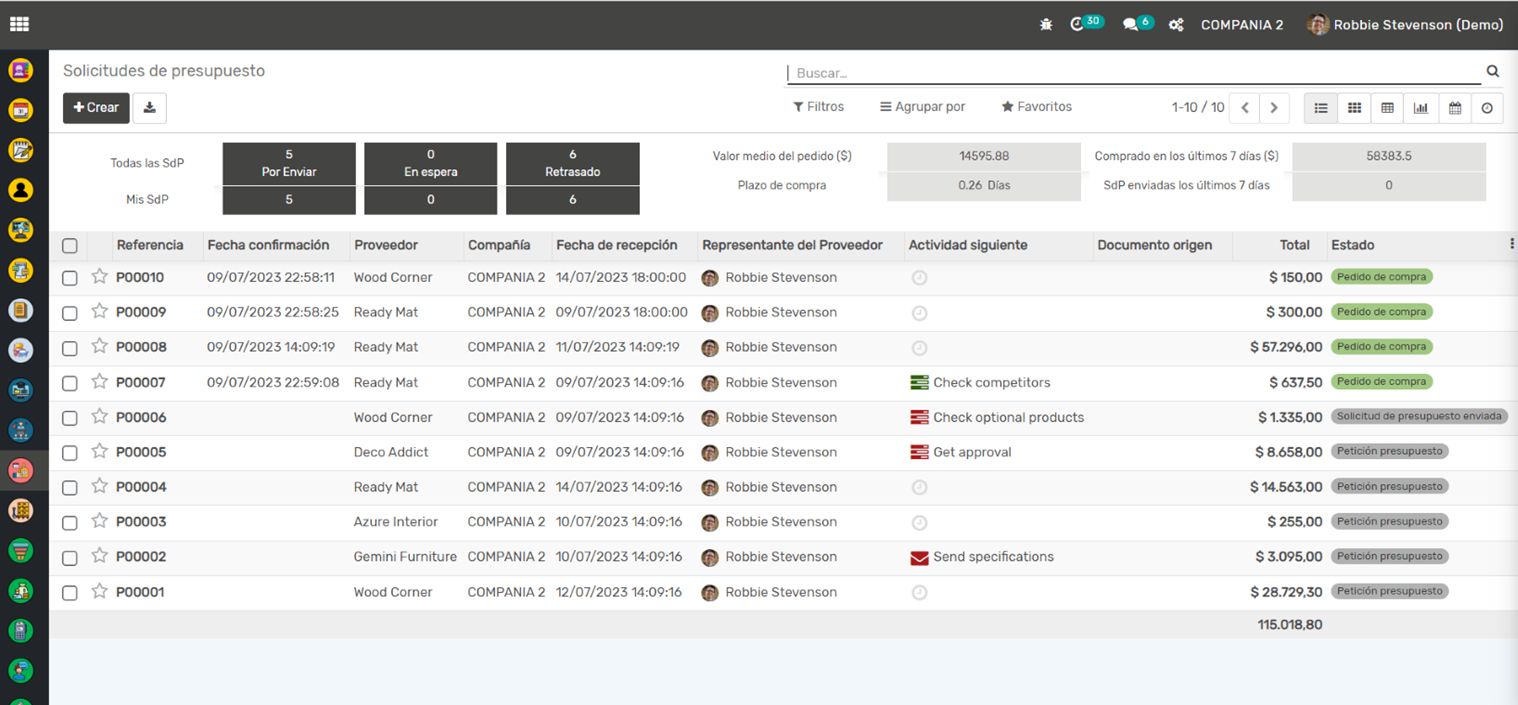Expand the Filtros dropdown

(818, 107)
